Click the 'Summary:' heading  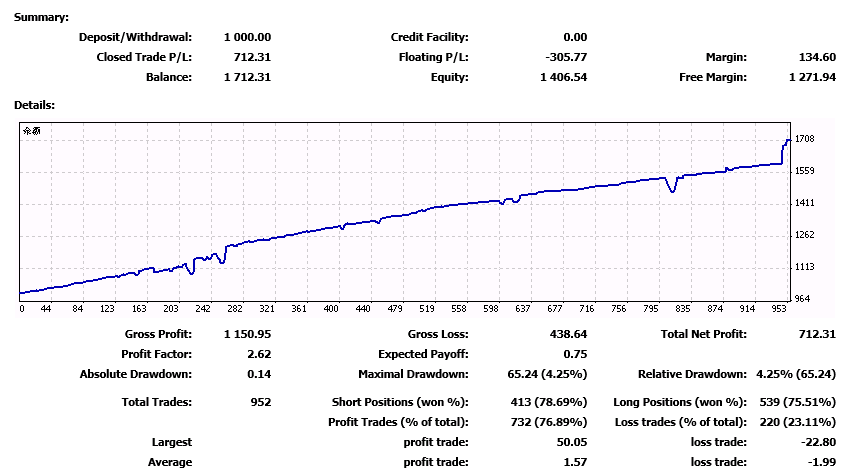point(41,17)
